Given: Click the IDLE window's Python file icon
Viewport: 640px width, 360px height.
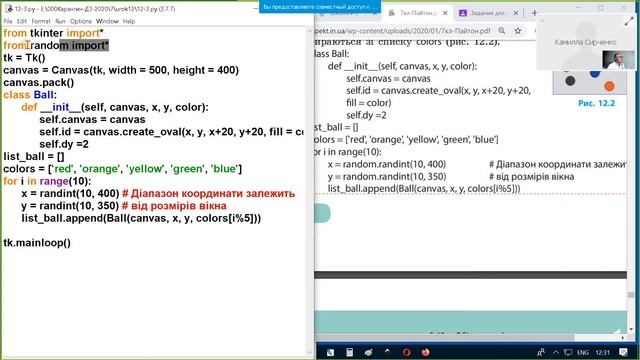Looking at the screenshot, I should (8, 8).
